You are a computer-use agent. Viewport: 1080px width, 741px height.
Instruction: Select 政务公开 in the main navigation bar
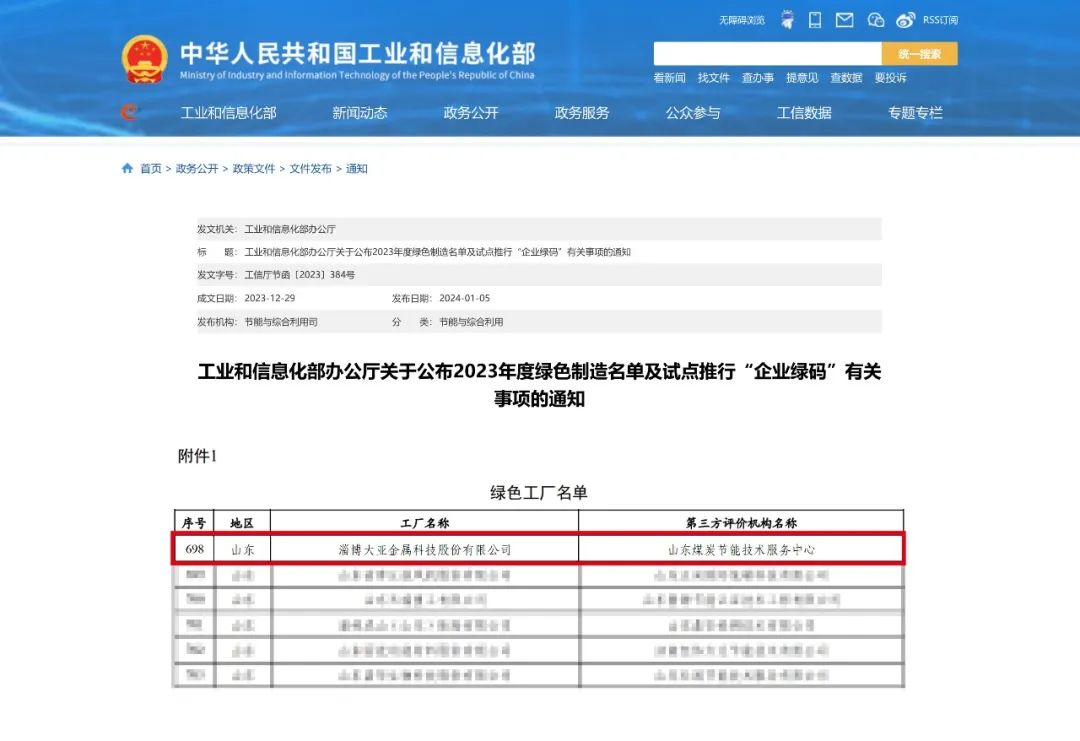[x=471, y=113]
